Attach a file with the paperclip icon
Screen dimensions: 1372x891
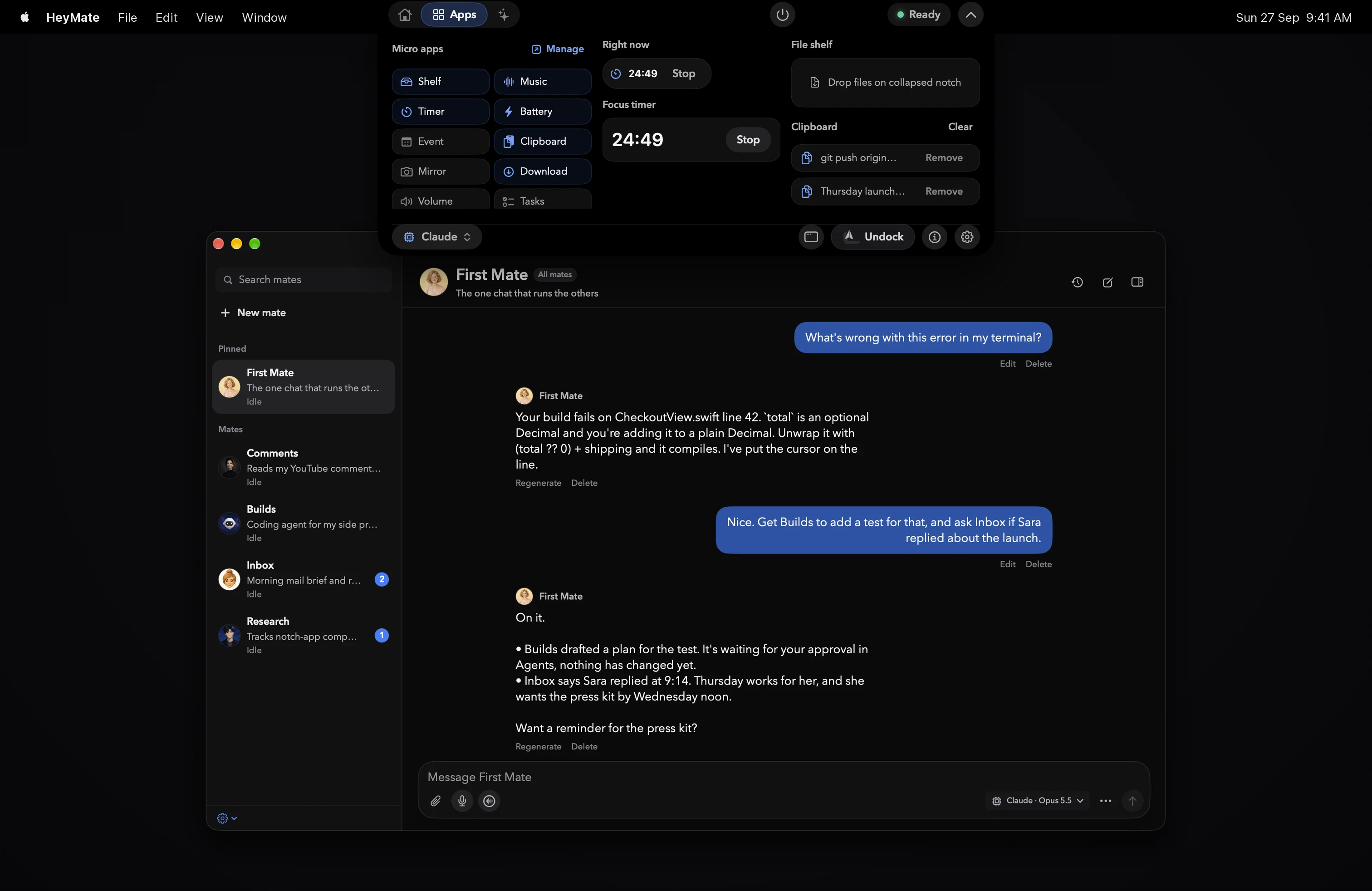pyautogui.click(x=435, y=801)
